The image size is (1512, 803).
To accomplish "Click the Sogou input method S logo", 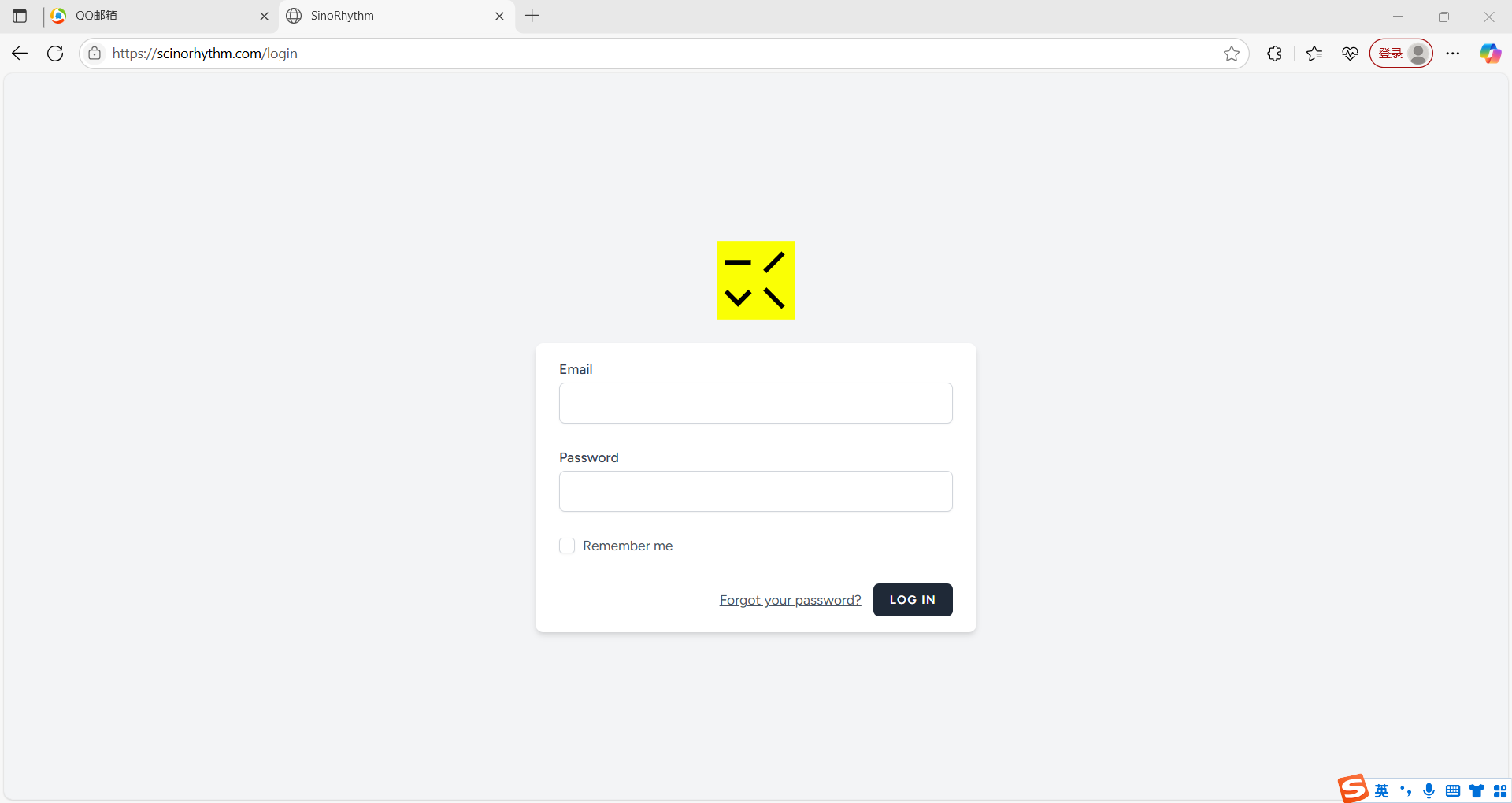I will pyautogui.click(x=1353, y=789).
